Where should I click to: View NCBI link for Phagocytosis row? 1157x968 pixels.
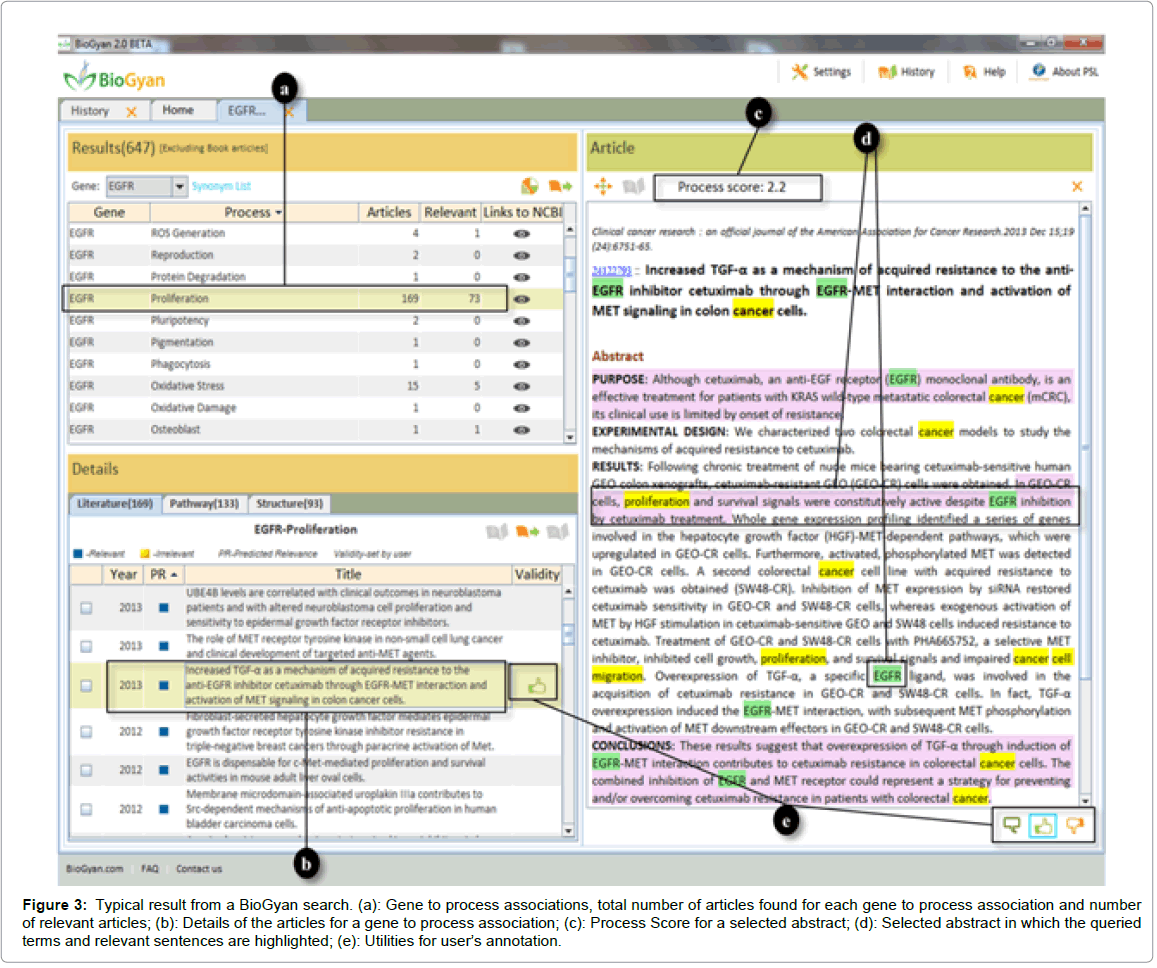pos(522,364)
